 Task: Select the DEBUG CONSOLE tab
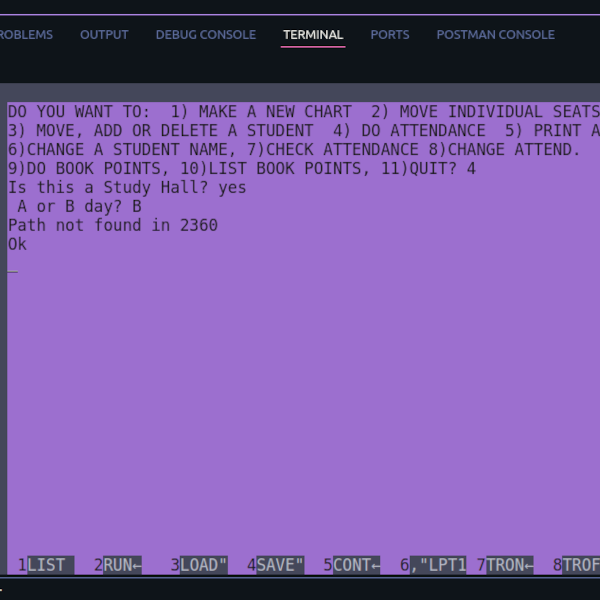coord(205,34)
